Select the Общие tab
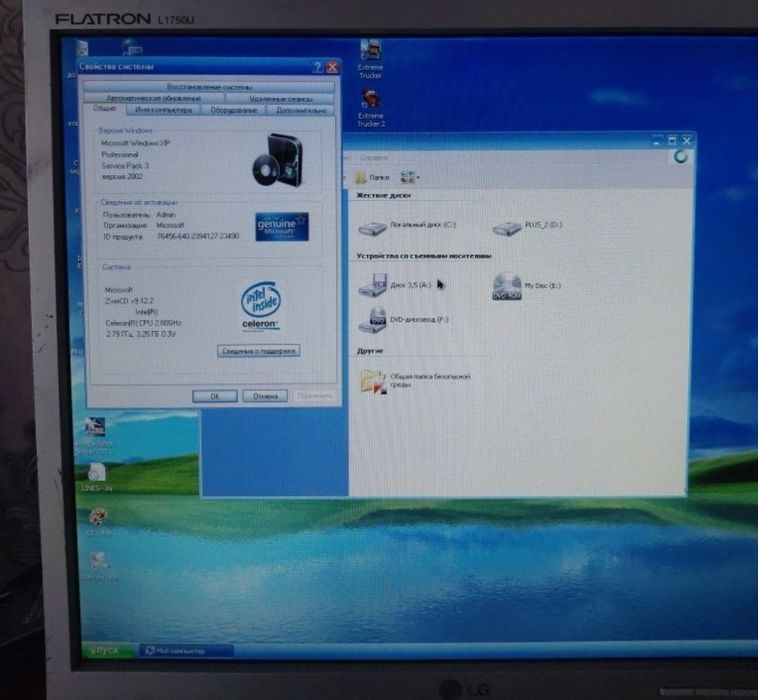758x700 pixels. tap(104, 108)
